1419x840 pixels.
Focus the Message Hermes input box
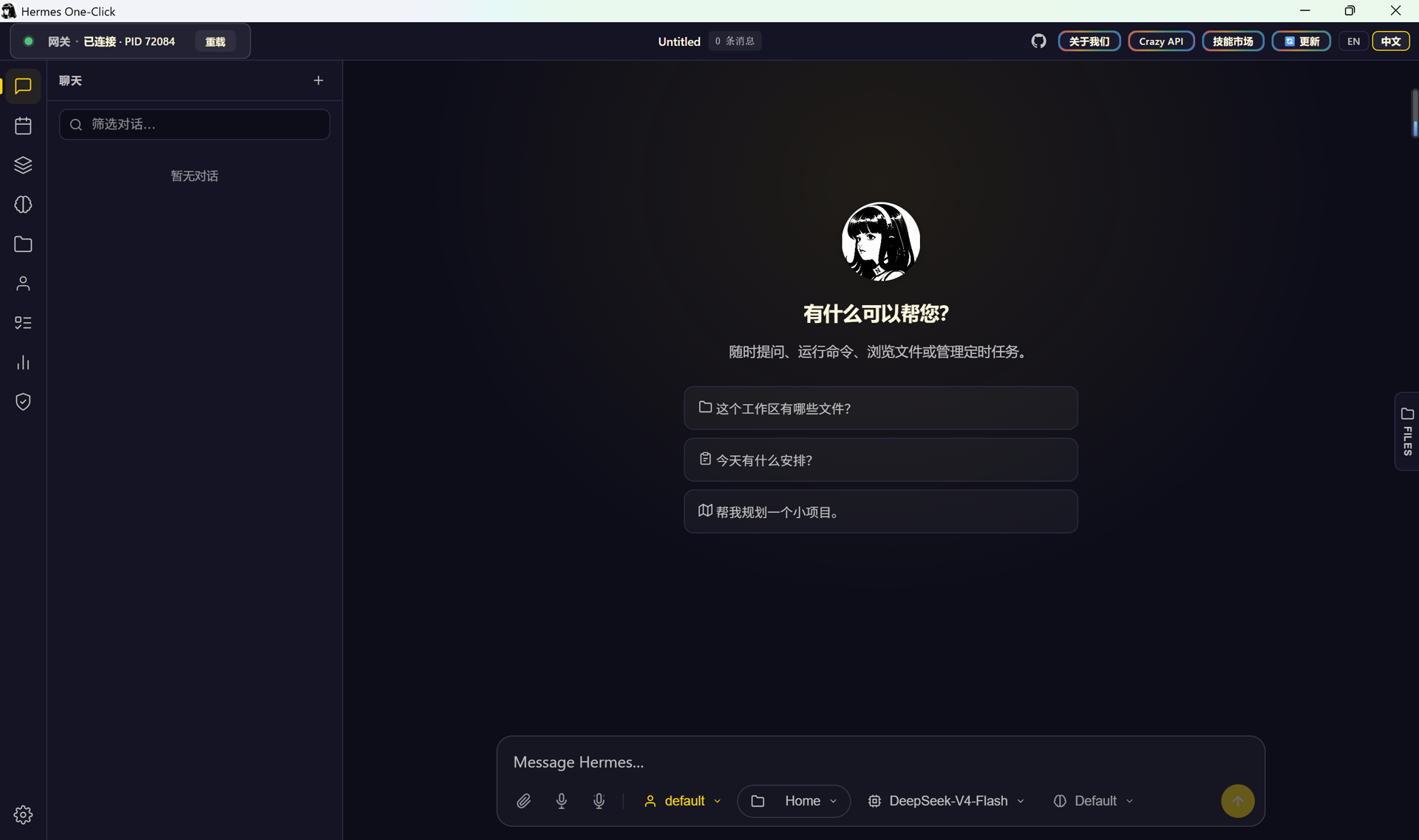coord(879,762)
